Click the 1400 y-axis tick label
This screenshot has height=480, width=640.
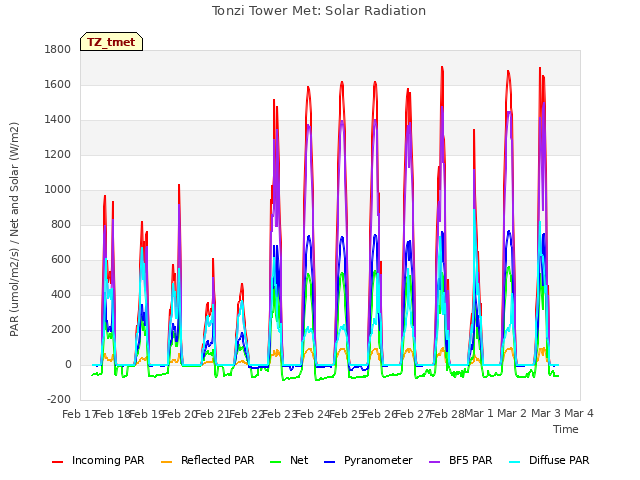(x=58, y=120)
